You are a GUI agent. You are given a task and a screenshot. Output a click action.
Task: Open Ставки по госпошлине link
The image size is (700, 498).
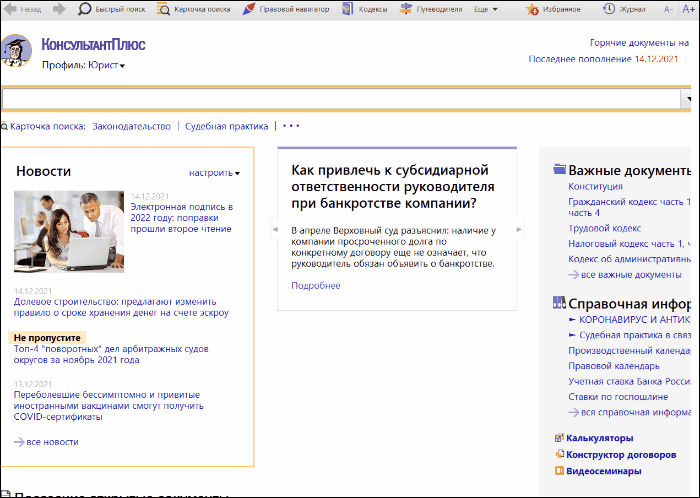pos(618,397)
